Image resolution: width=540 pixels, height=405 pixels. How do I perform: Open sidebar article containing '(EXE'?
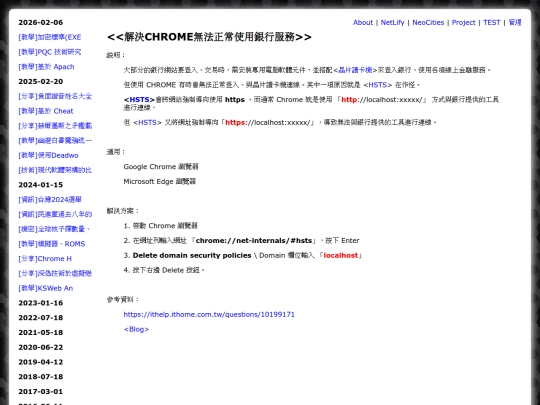point(50,37)
